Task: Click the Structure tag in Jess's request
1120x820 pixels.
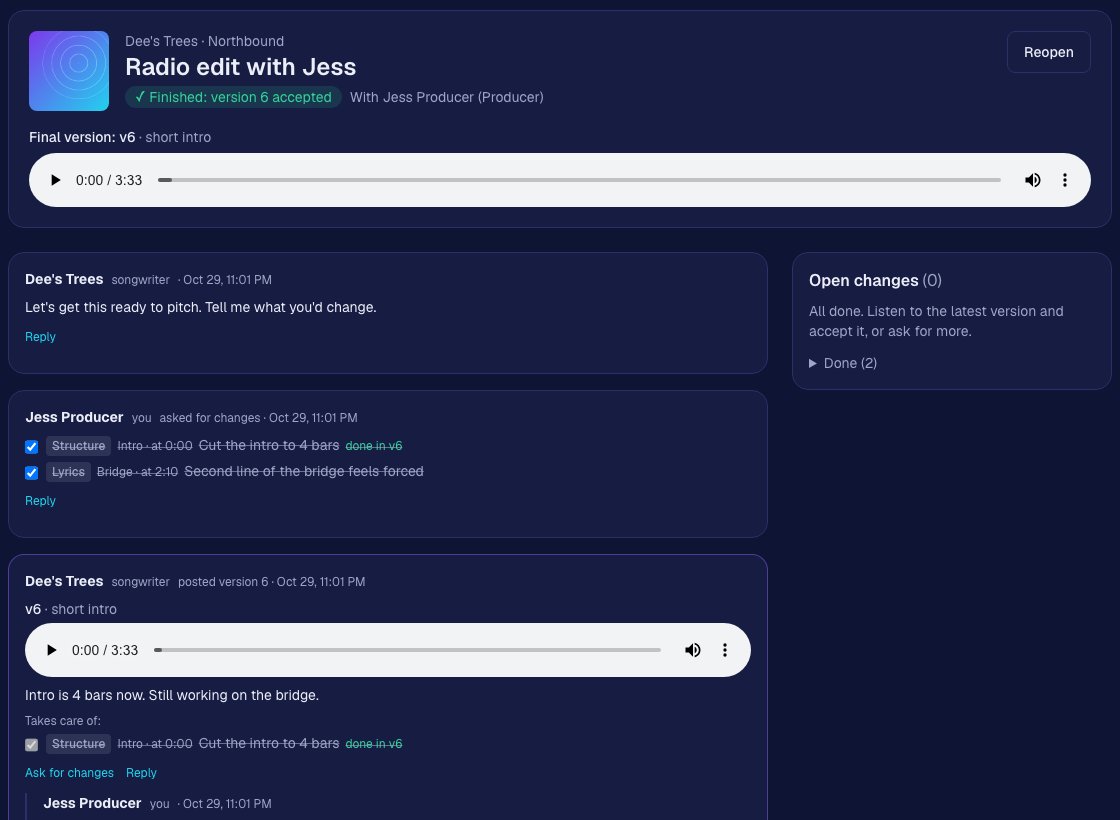Action: click(x=79, y=446)
